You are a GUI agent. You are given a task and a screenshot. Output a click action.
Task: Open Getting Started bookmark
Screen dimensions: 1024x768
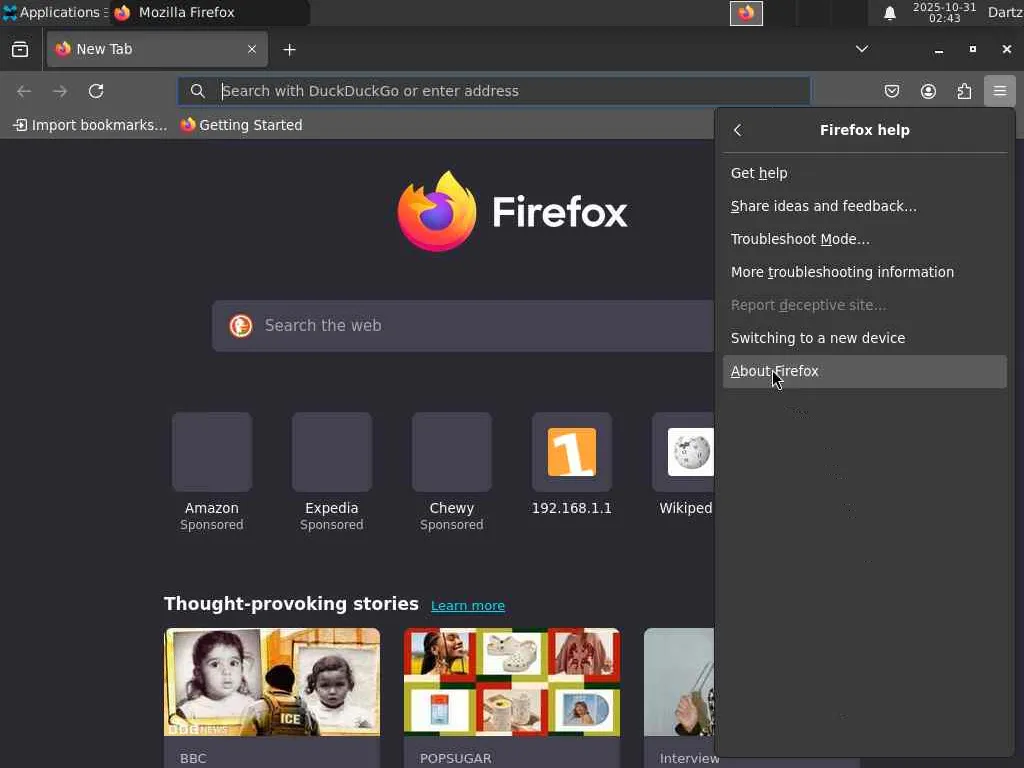click(x=242, y=125)
